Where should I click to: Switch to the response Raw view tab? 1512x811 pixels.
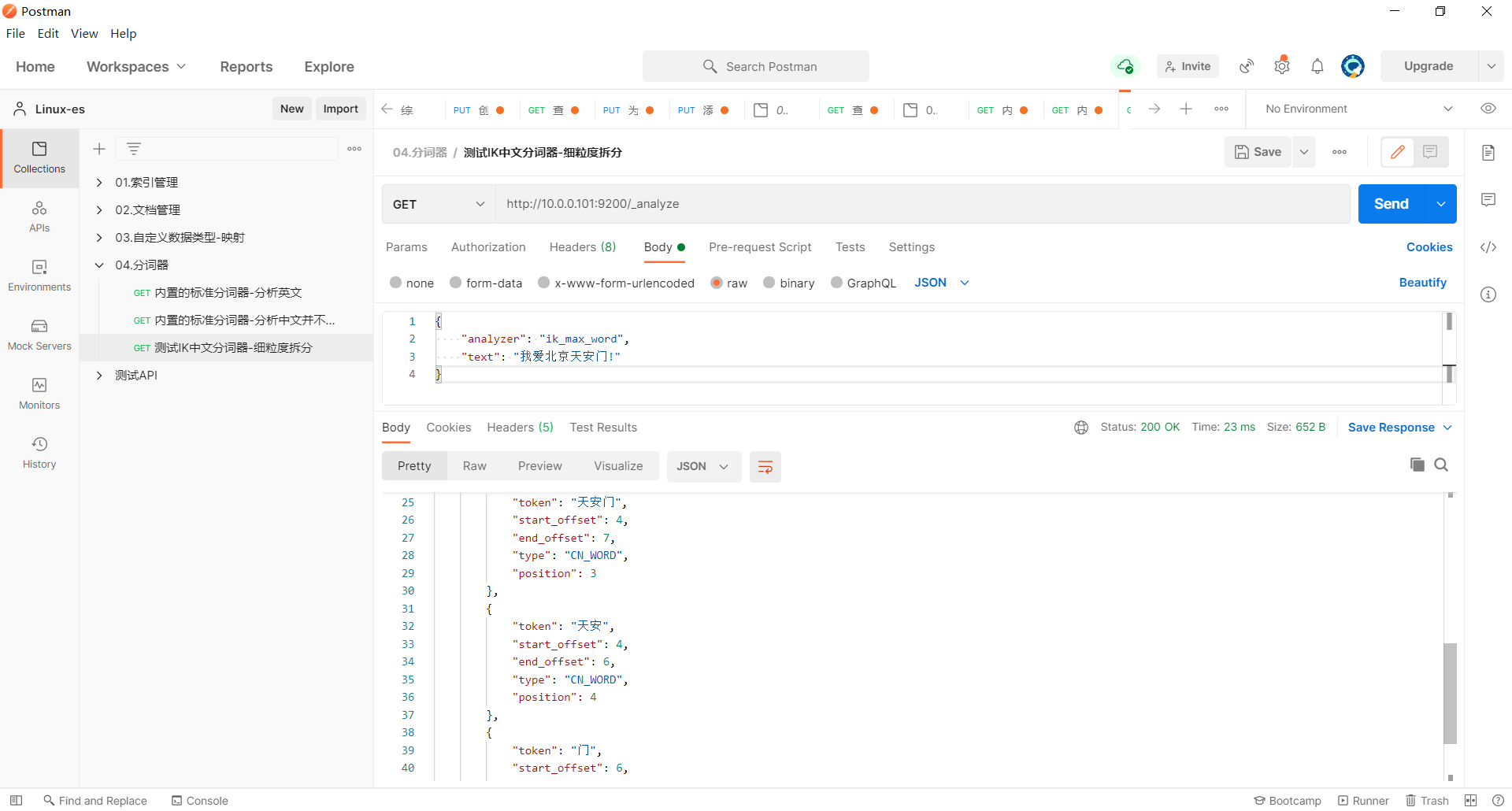(474, 466)
